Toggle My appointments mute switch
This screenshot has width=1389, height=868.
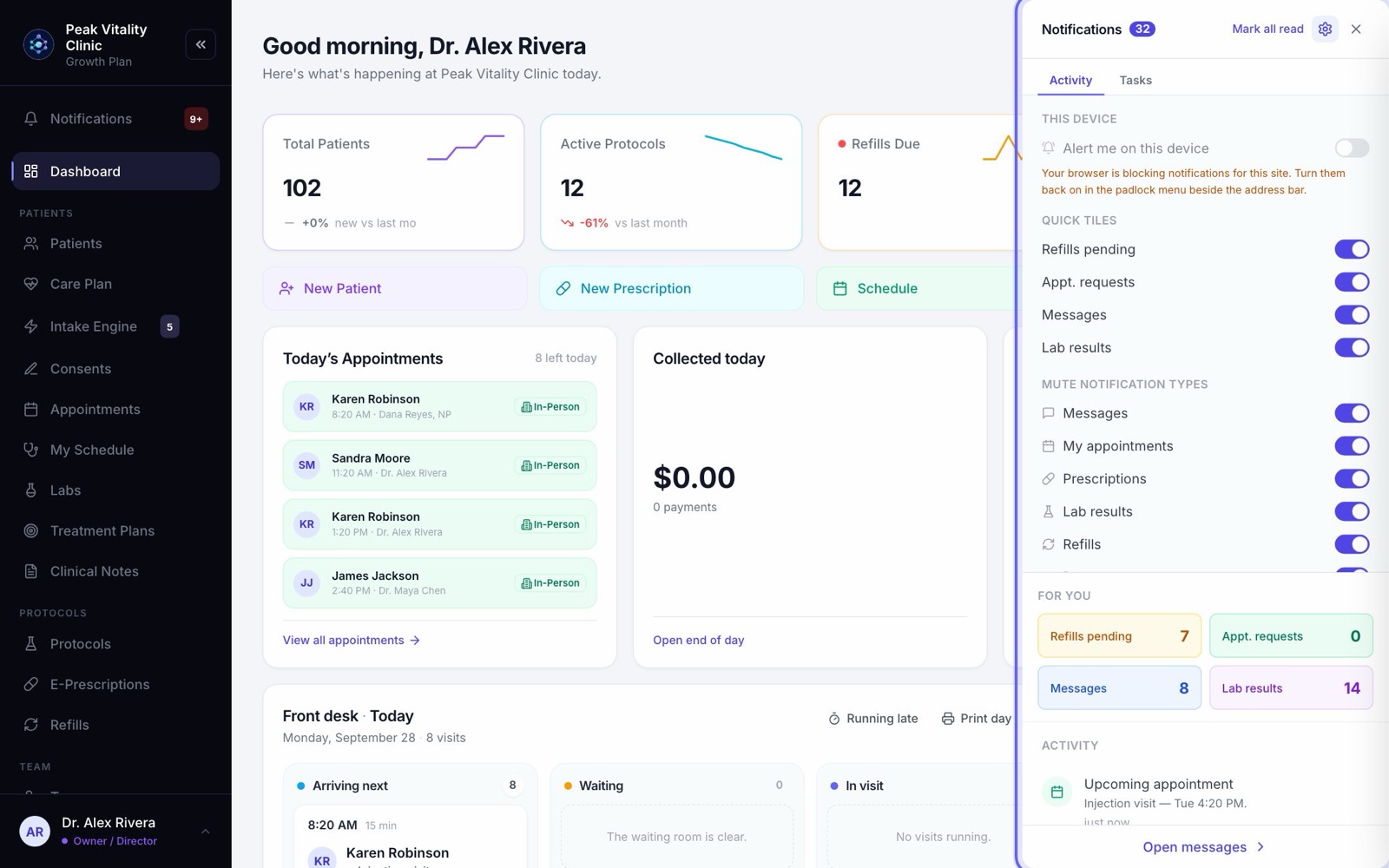point(1352,446)
